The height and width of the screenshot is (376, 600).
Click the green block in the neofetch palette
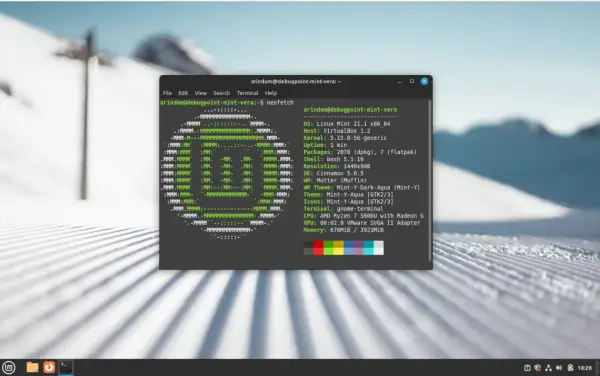coord(328,248)
